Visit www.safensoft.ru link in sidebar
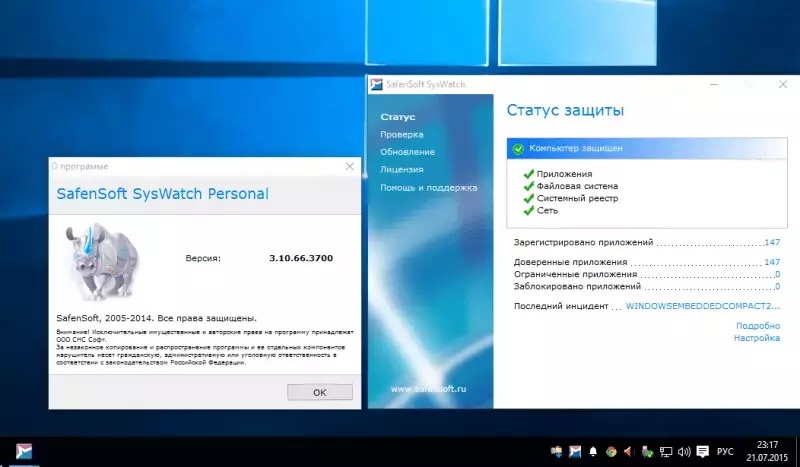The width and height of the screenshot is (800, 467). click(429, 388)
